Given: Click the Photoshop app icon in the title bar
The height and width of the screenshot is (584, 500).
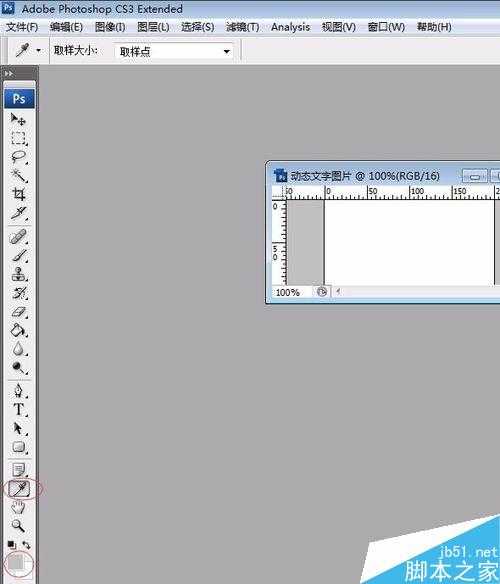Looking at the screenshot, I should pos(8,7).
